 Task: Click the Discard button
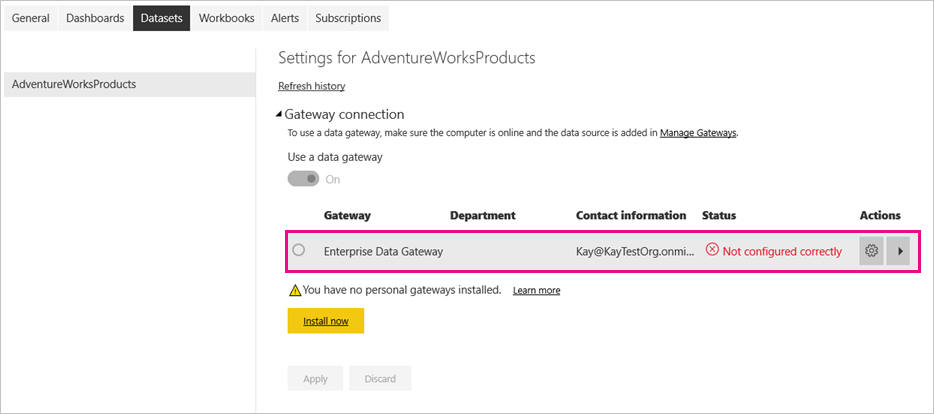click(x=380, y=378)
